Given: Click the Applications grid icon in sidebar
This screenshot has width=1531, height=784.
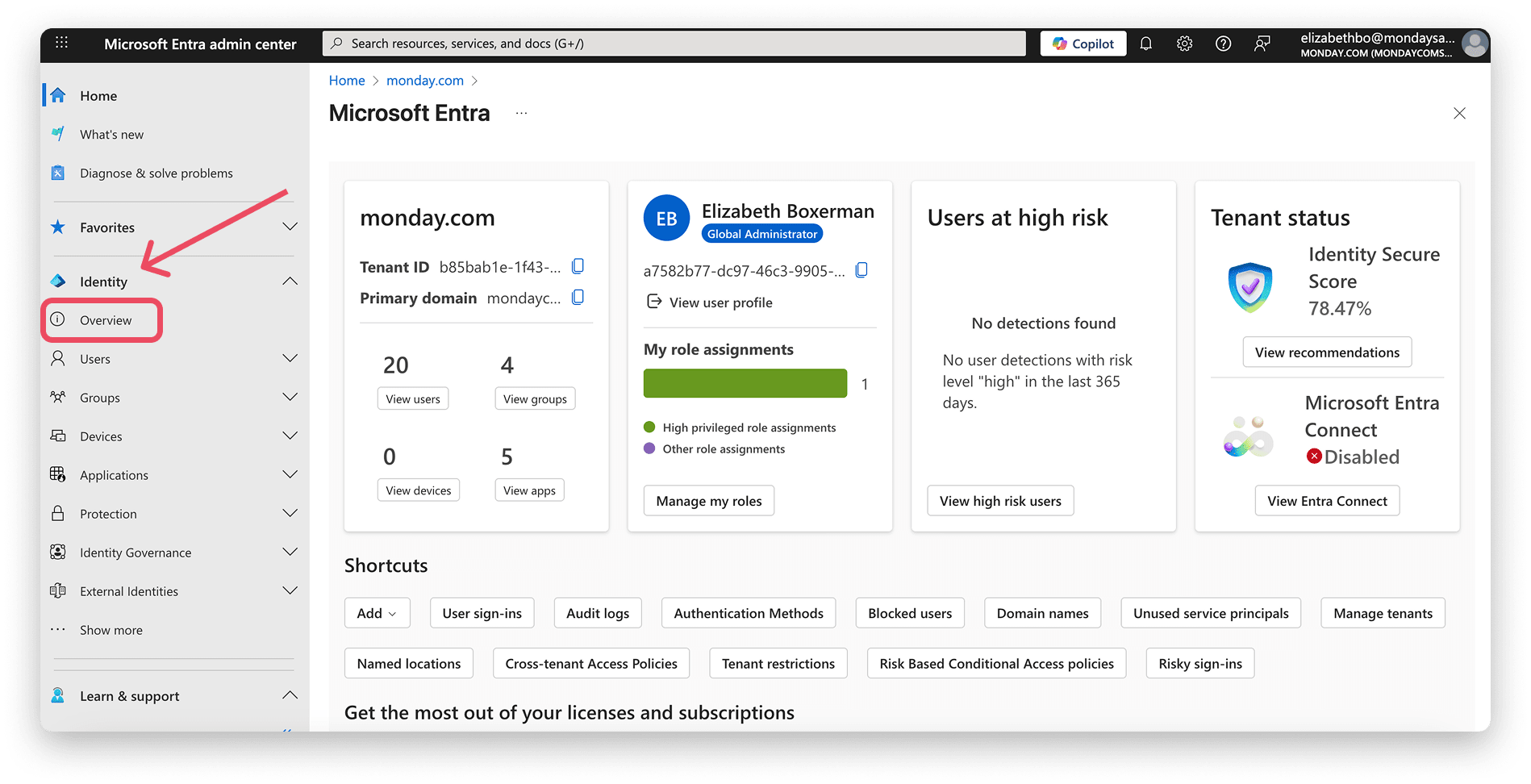Looking at the screenshot, I should click(x=58, y=474).
